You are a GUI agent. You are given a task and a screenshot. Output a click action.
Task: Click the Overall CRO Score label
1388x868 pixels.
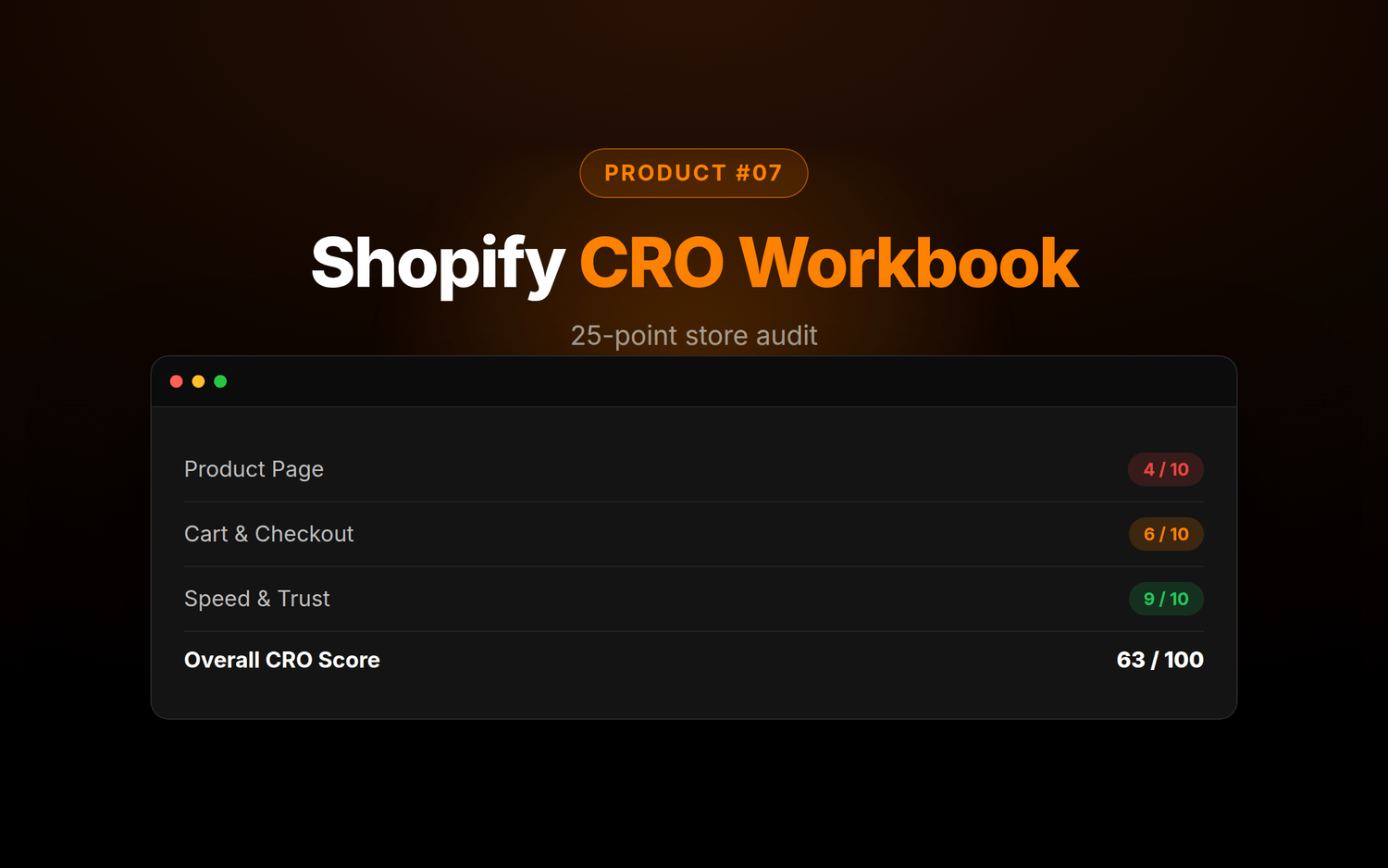[282, 660]
